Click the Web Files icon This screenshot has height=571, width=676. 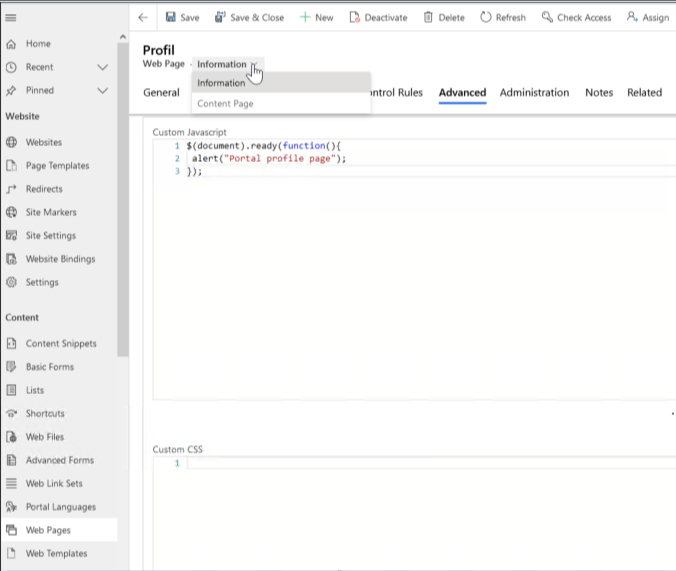click(x=11, y=437)
